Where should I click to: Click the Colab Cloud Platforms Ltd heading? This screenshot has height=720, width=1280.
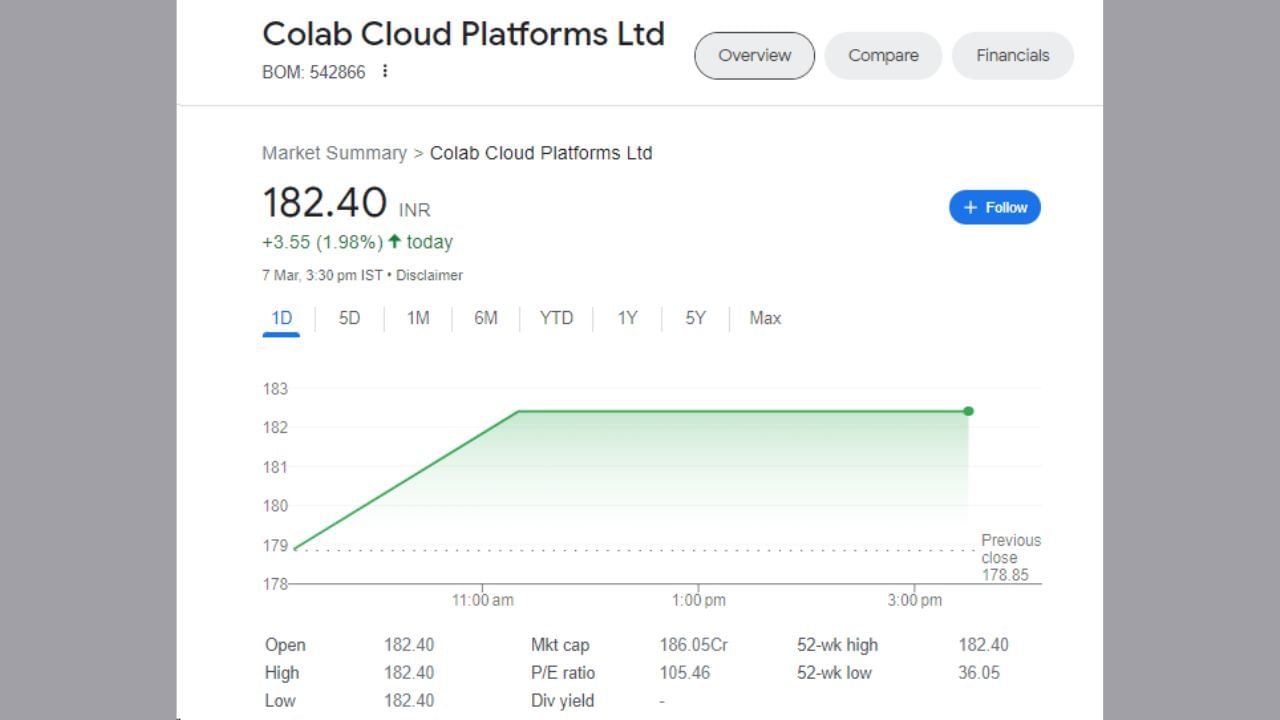point(463,34)
